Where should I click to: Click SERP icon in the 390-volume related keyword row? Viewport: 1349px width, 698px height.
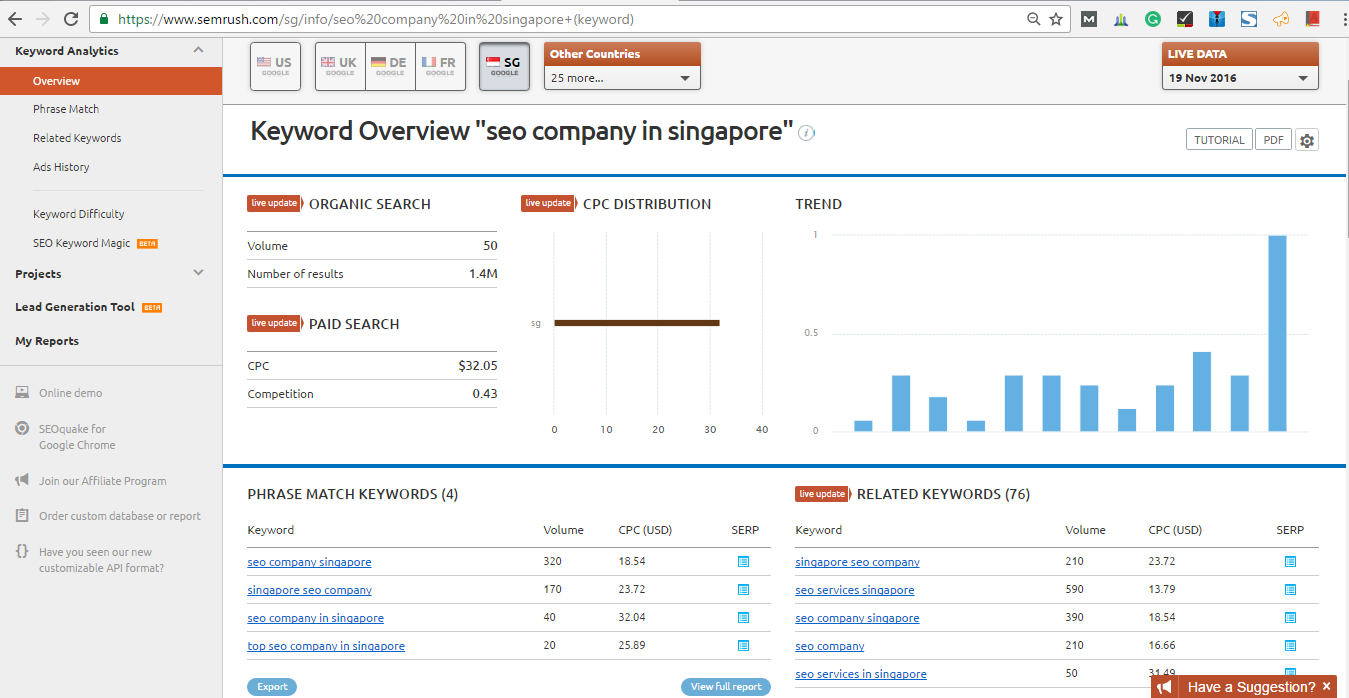coord(1290,618)
